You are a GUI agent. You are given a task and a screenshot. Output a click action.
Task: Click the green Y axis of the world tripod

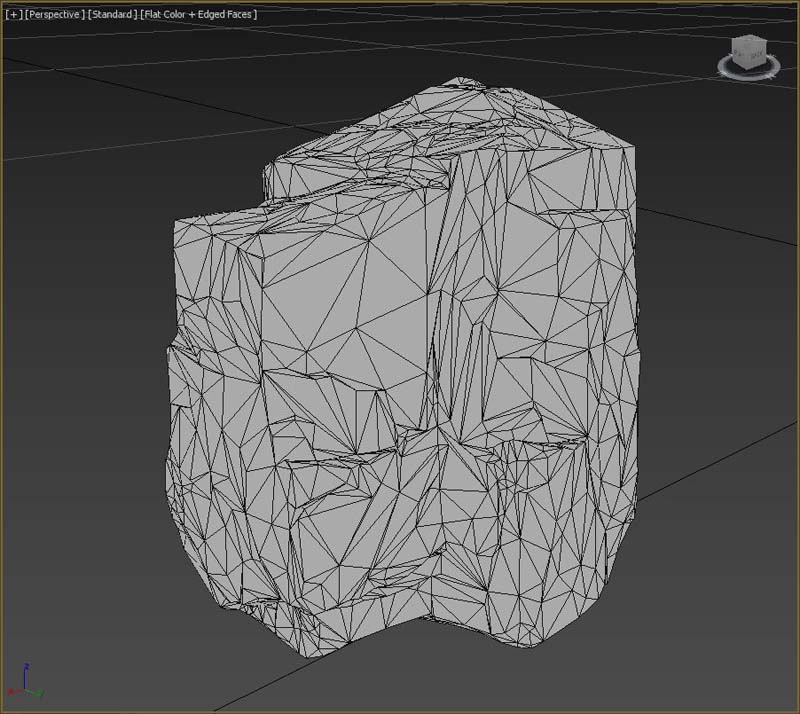tap(36, 692)
